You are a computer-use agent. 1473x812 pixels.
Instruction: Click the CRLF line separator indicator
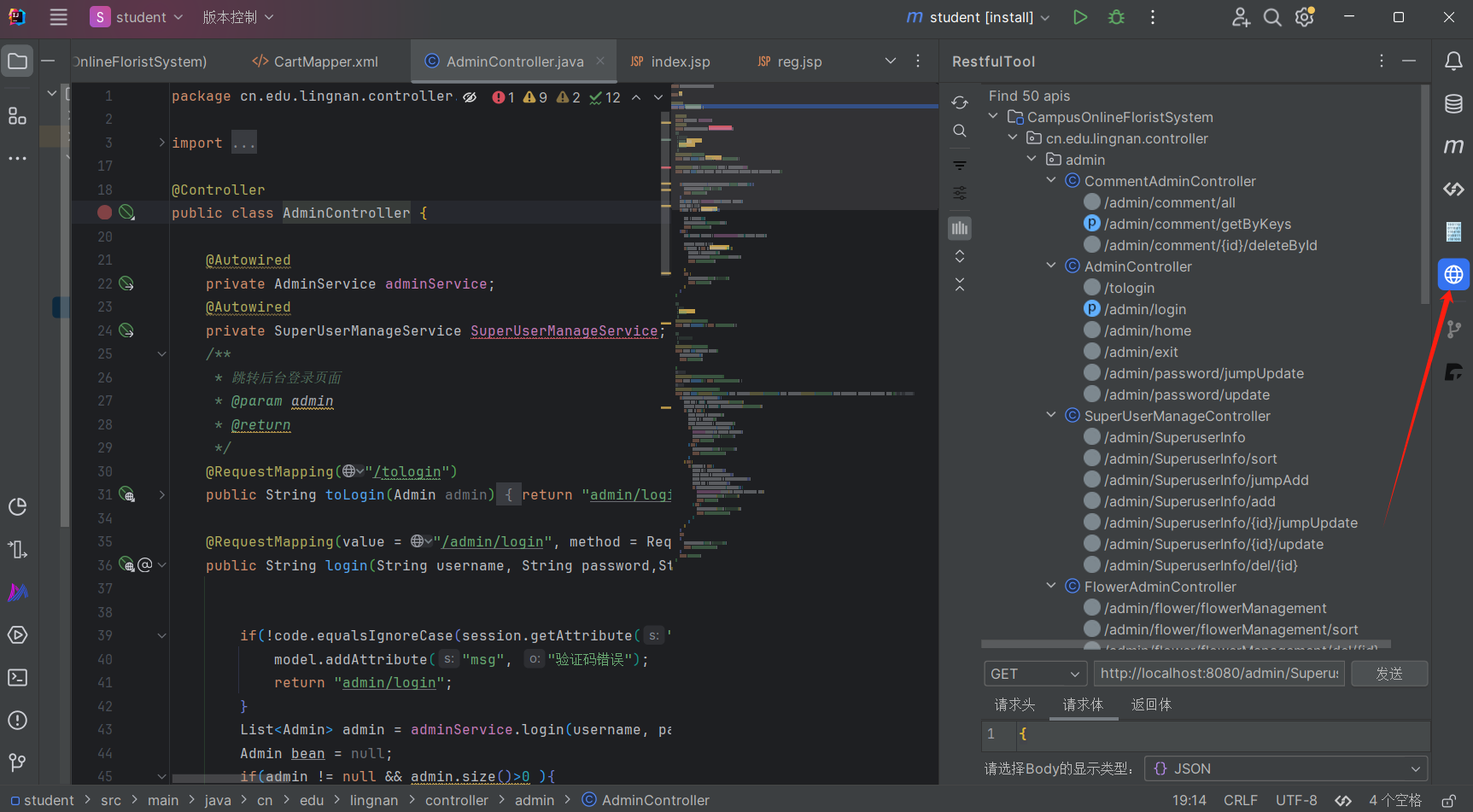click(x=1241, y=800)
